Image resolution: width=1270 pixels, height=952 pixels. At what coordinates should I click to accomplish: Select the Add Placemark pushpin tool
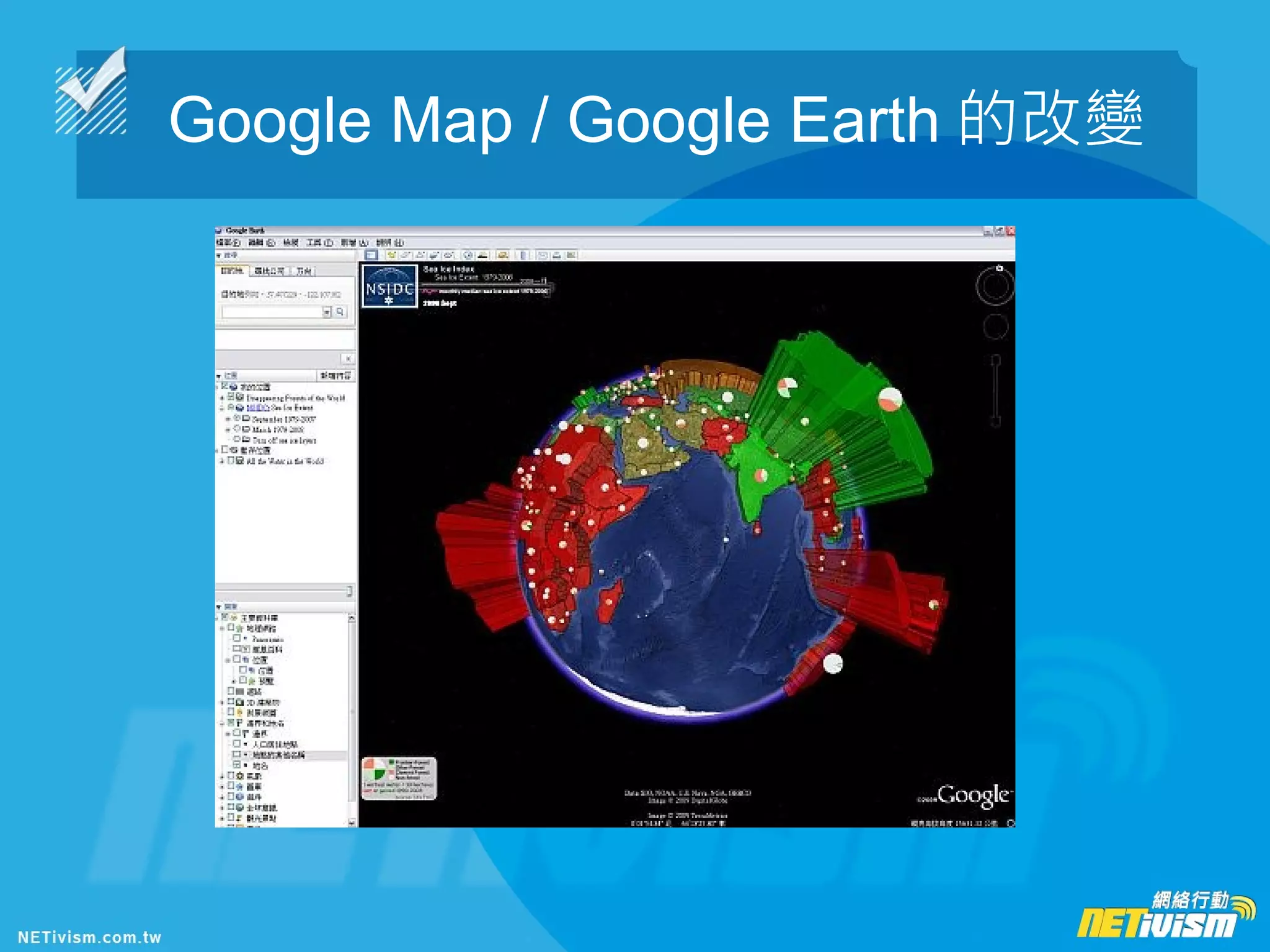(x=392, y=255)
